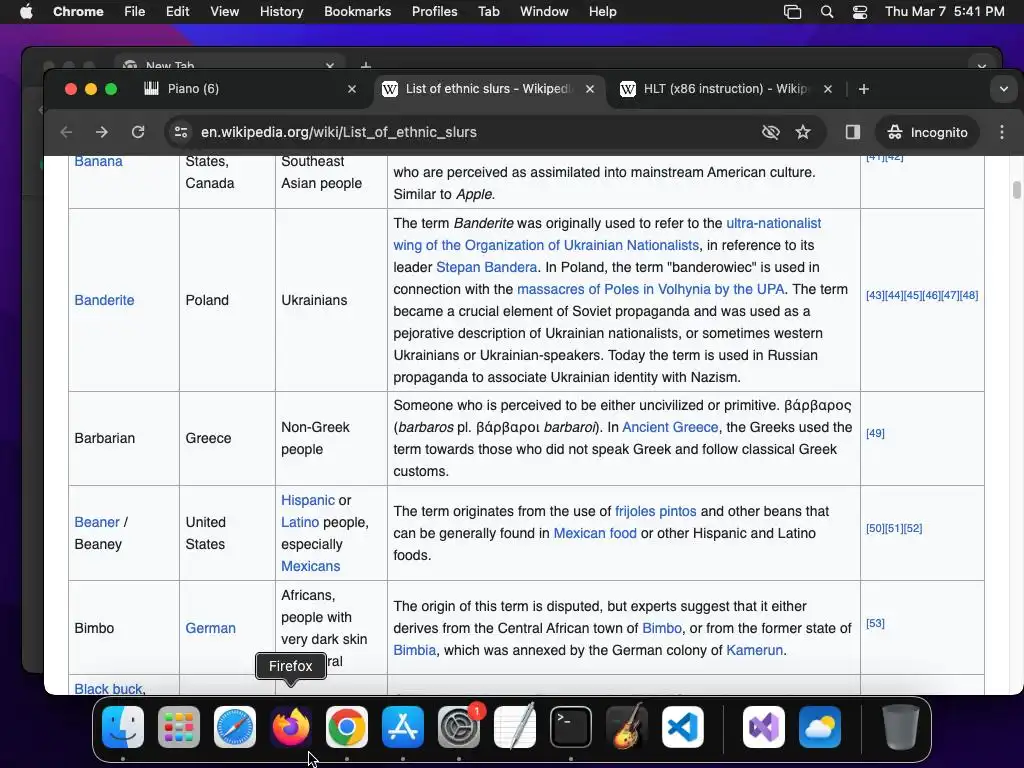Click citation [53] in Bimbo row
Screen dimensions: 1024x768
click(875, 623)
